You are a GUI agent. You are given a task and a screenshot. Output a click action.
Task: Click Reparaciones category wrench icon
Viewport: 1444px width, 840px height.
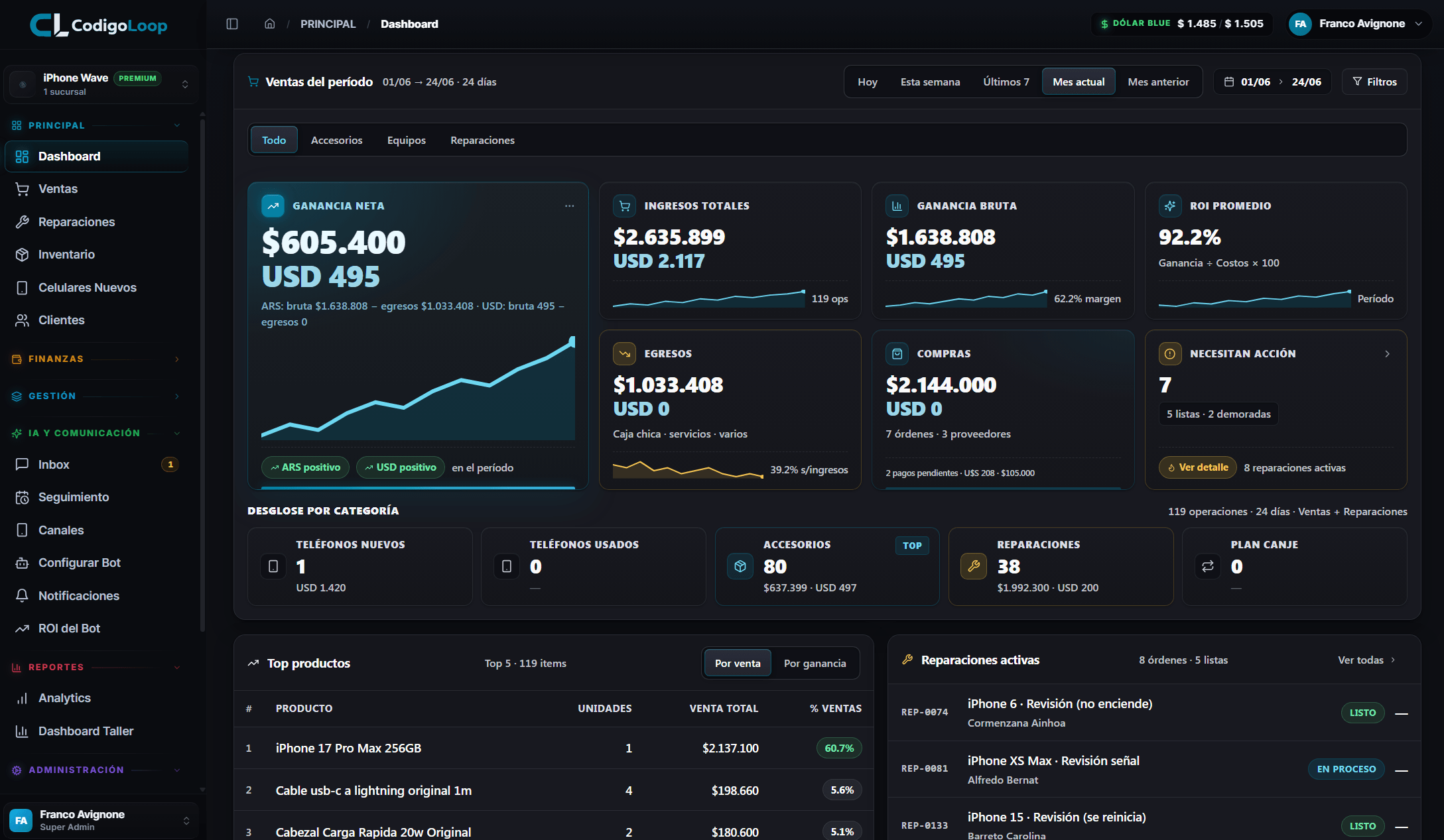(x=974, y=566)
